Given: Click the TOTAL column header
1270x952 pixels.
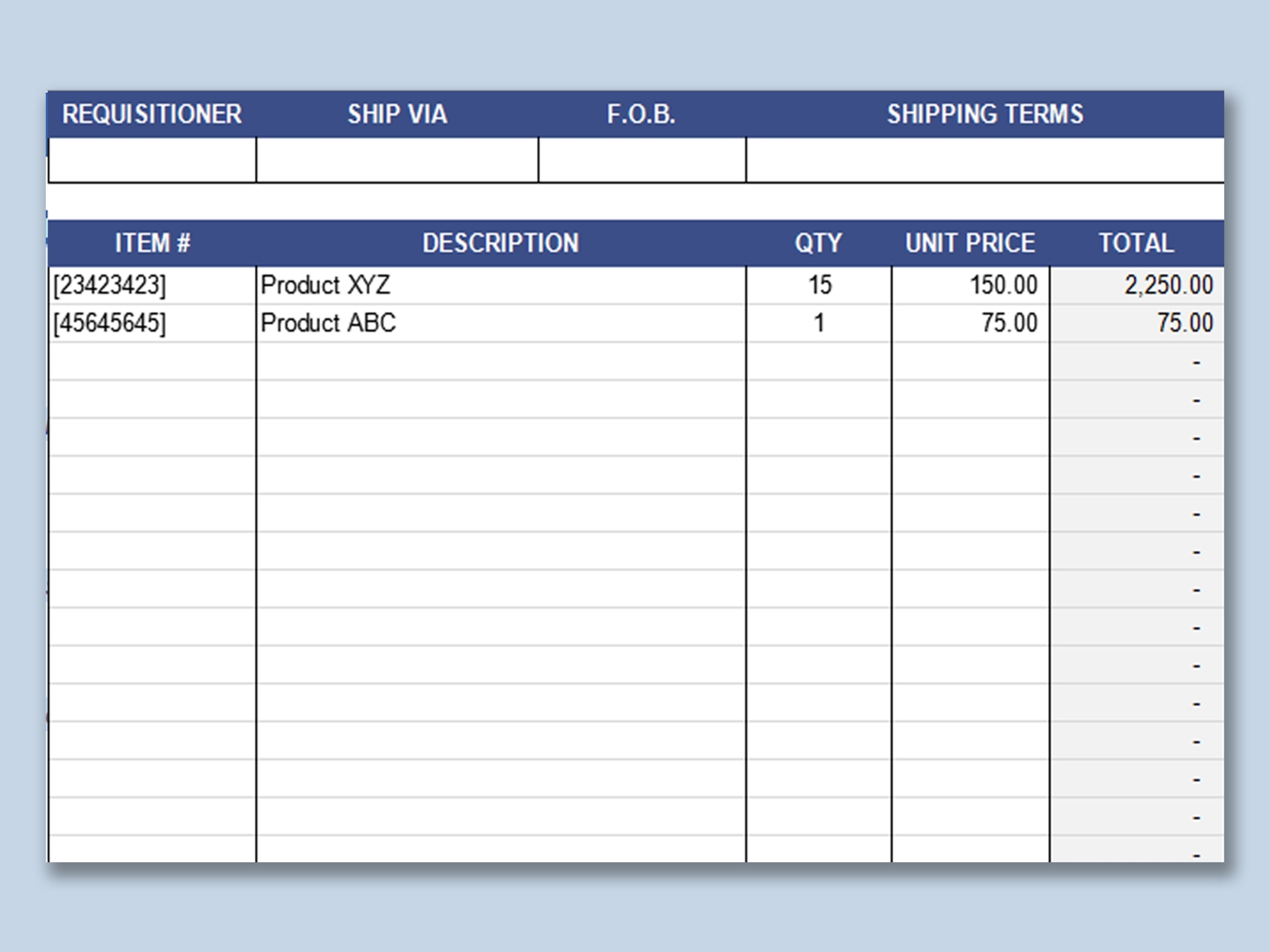Looking at the screenshot, I should tap(1136, 244).
